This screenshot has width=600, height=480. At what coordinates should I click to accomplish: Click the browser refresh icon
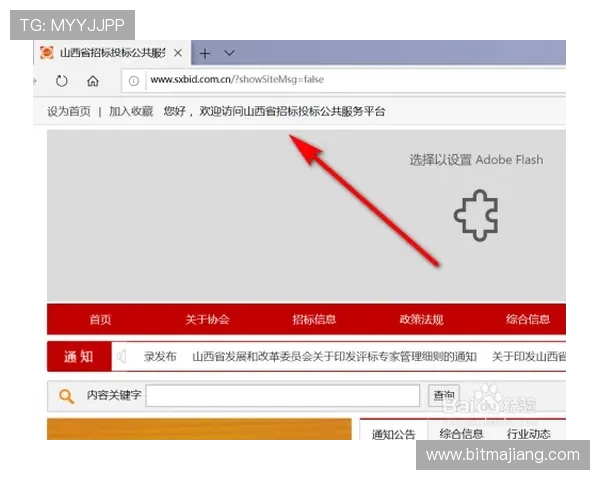(x=62, y=81)
